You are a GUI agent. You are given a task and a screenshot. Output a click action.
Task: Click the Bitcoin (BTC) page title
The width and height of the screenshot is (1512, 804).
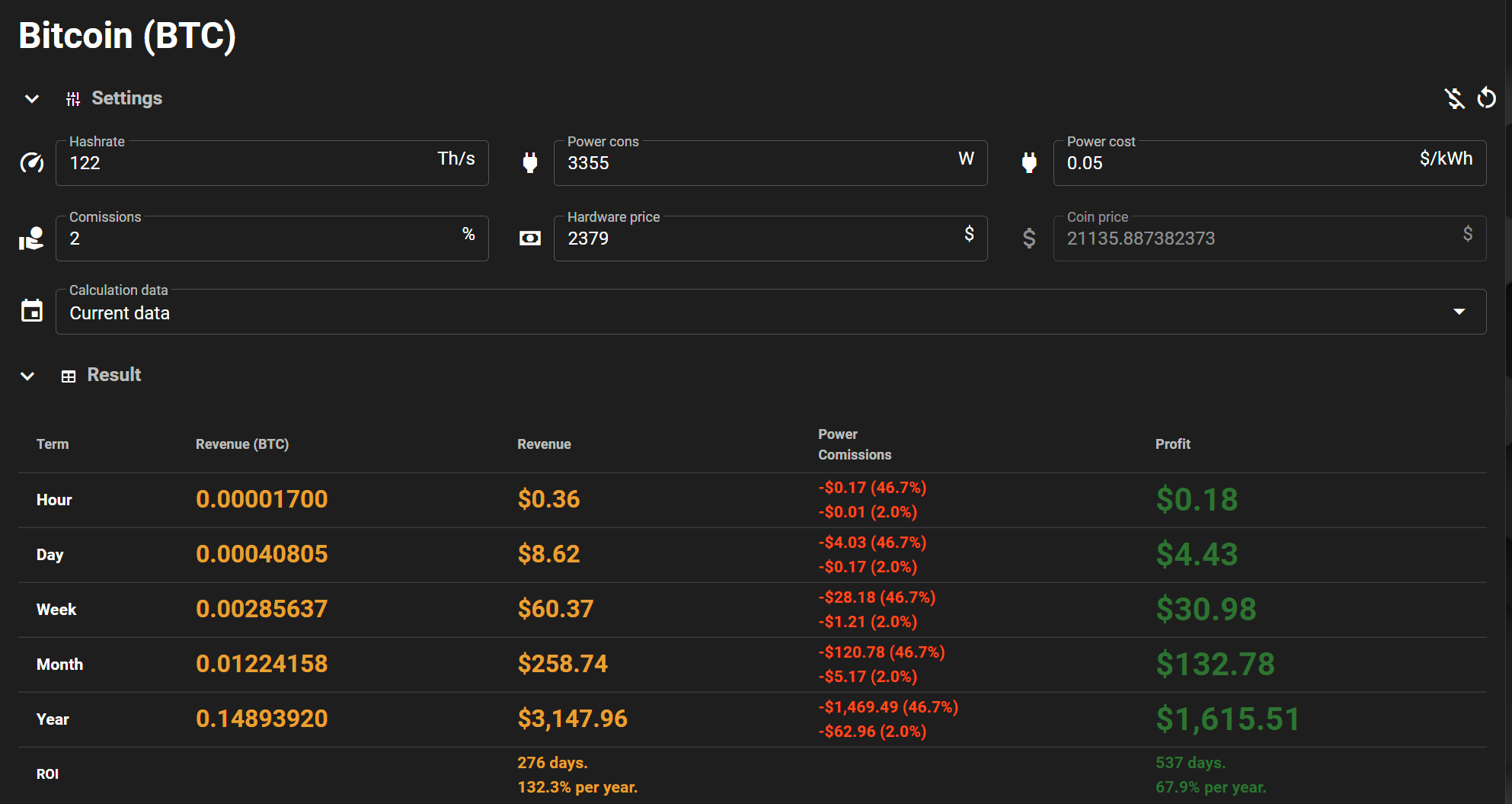click(127, 36)
